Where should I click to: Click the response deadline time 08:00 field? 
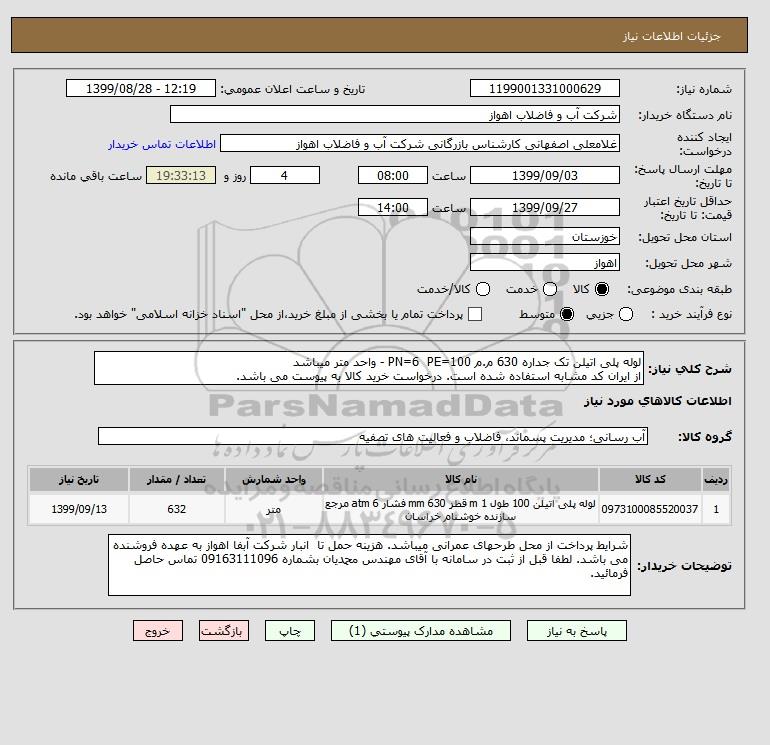click(393, 175)
